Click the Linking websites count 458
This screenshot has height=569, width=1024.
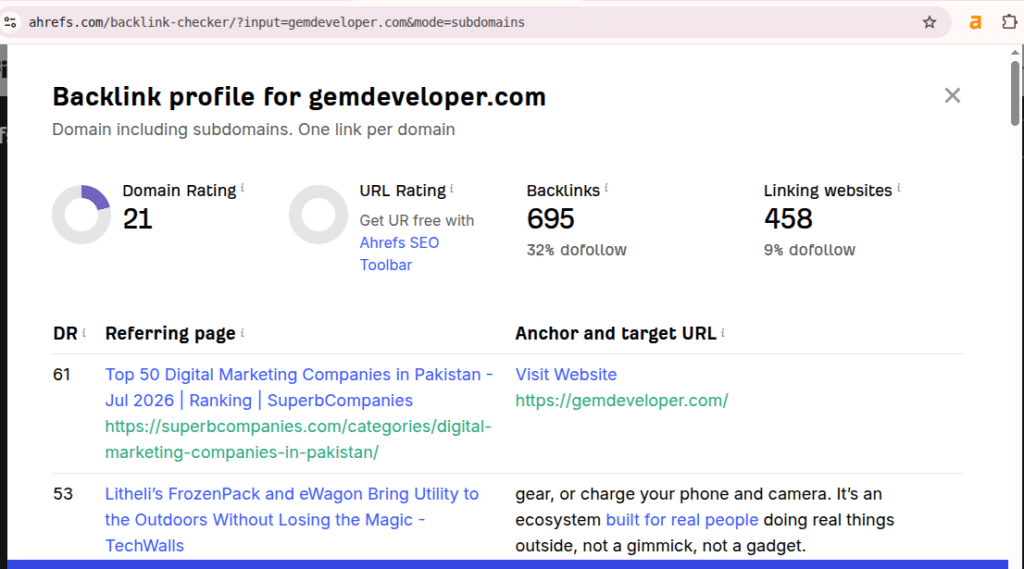[788, 219]
